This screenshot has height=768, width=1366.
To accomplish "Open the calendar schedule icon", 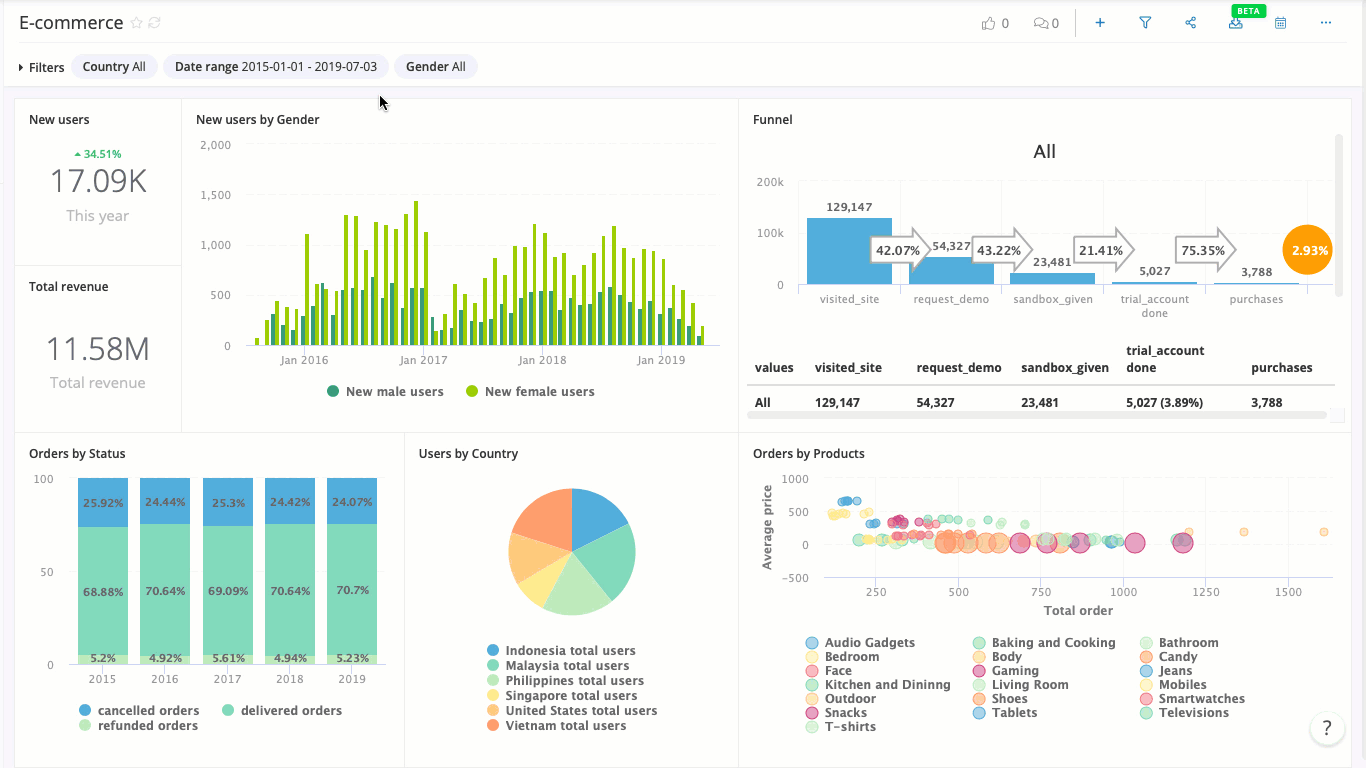I will click(1280, 23).
